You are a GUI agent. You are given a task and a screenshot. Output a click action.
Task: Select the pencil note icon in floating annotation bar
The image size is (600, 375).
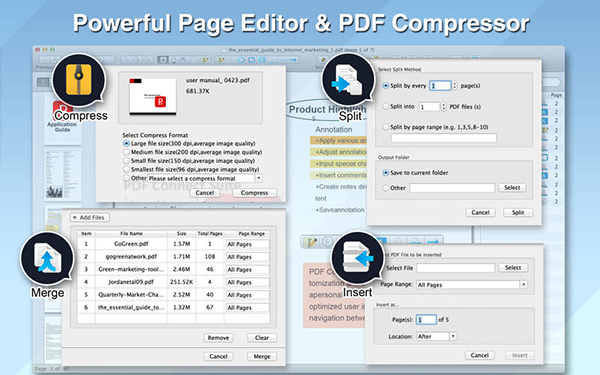coord(310,242)
